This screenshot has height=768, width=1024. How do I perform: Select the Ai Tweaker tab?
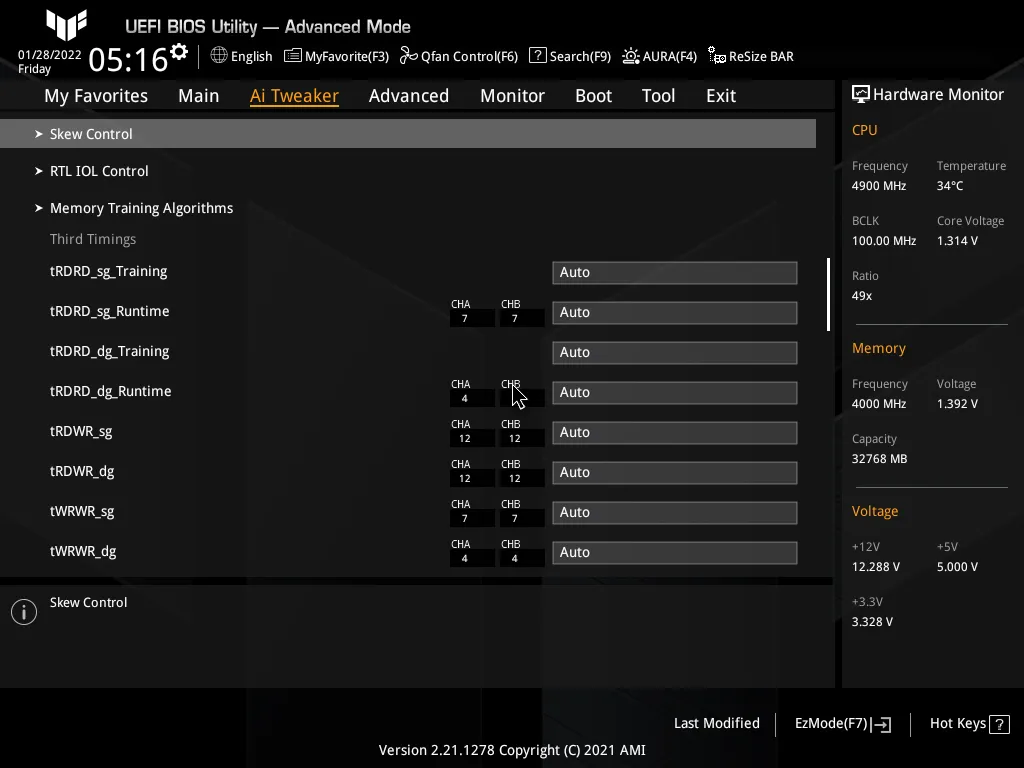tap(294, 96)
